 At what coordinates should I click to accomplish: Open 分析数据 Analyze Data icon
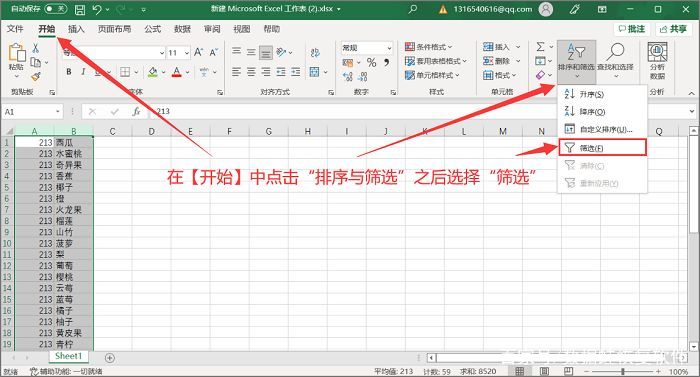click(658, 61)
